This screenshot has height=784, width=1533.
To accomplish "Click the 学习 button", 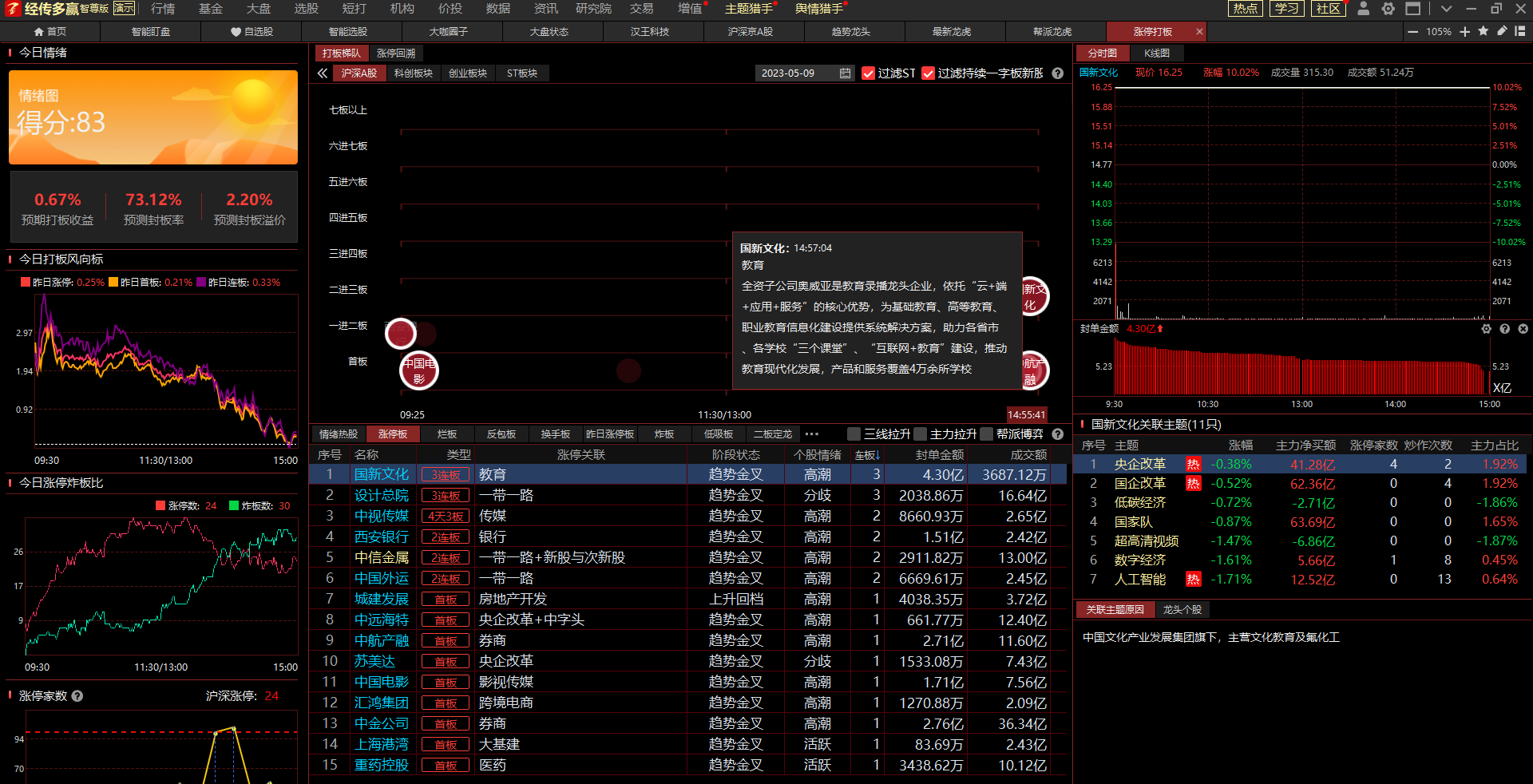I will (1287, 9).
